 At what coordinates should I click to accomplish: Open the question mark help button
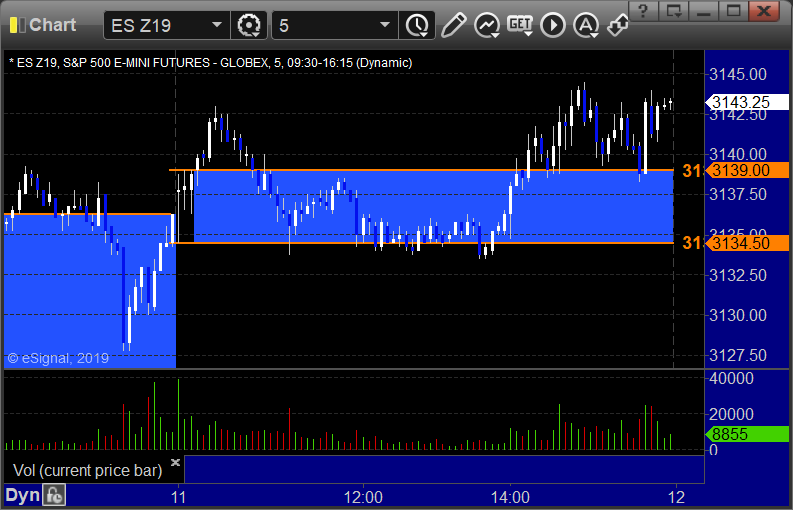644,11
